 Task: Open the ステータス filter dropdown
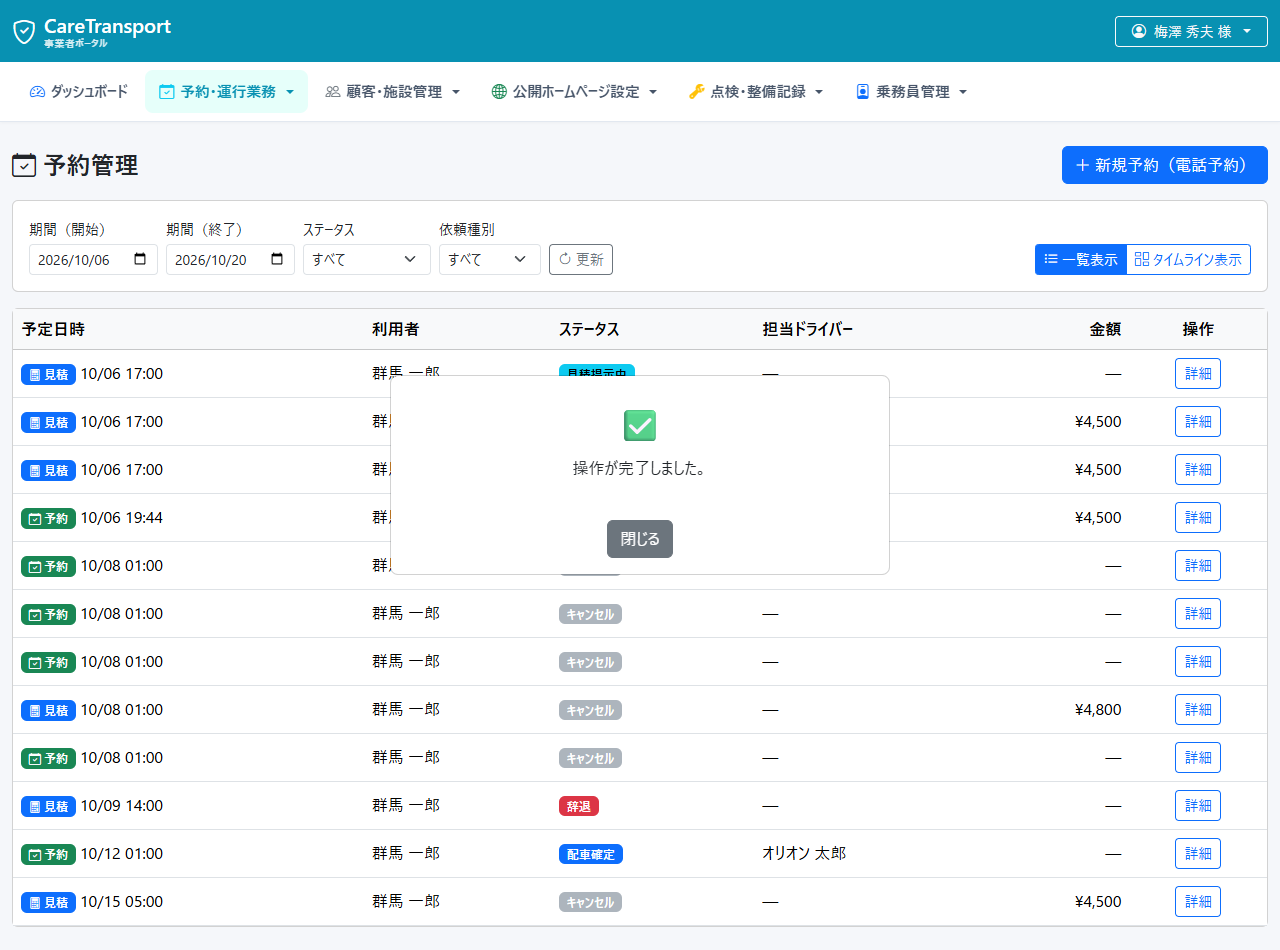pos(367,259)
